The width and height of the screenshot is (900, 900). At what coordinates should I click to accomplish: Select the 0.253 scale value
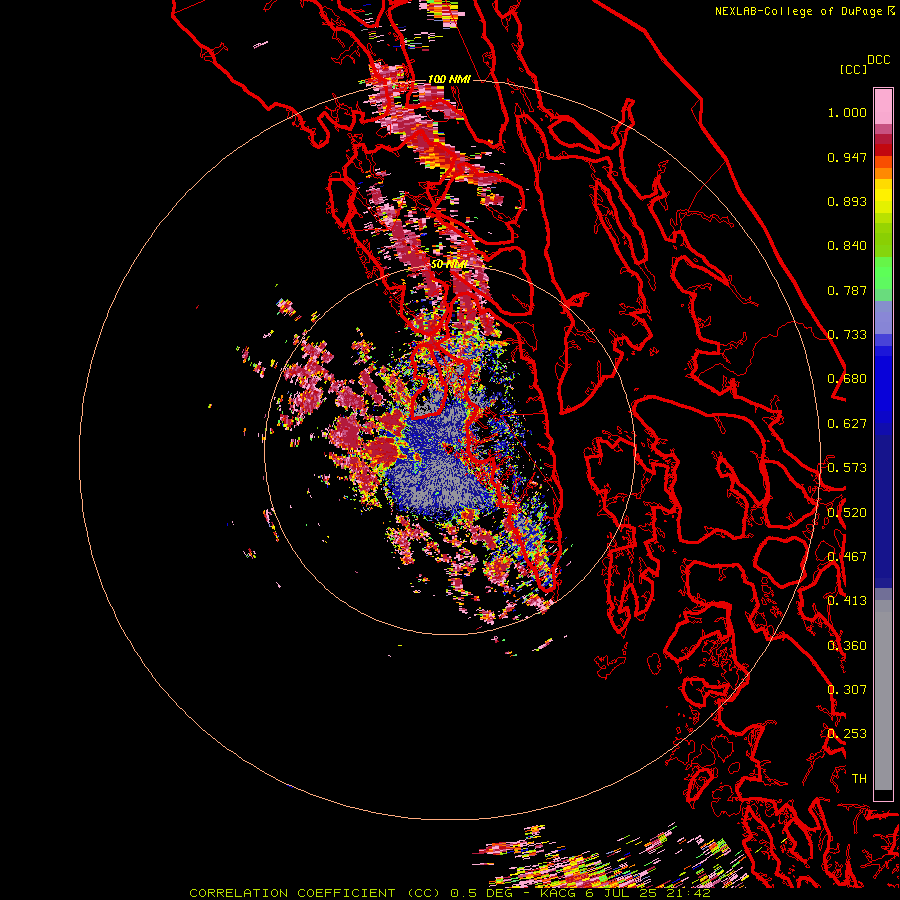pos(847,734)
